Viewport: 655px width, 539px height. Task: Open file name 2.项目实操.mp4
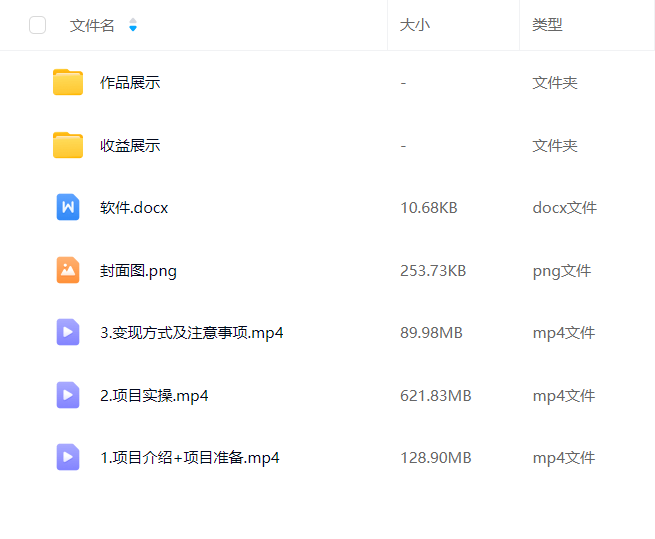point(154,396)
